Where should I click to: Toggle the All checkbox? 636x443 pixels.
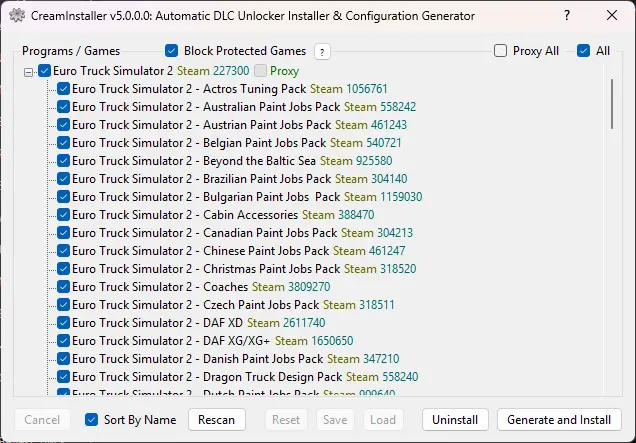coord(584,51)
